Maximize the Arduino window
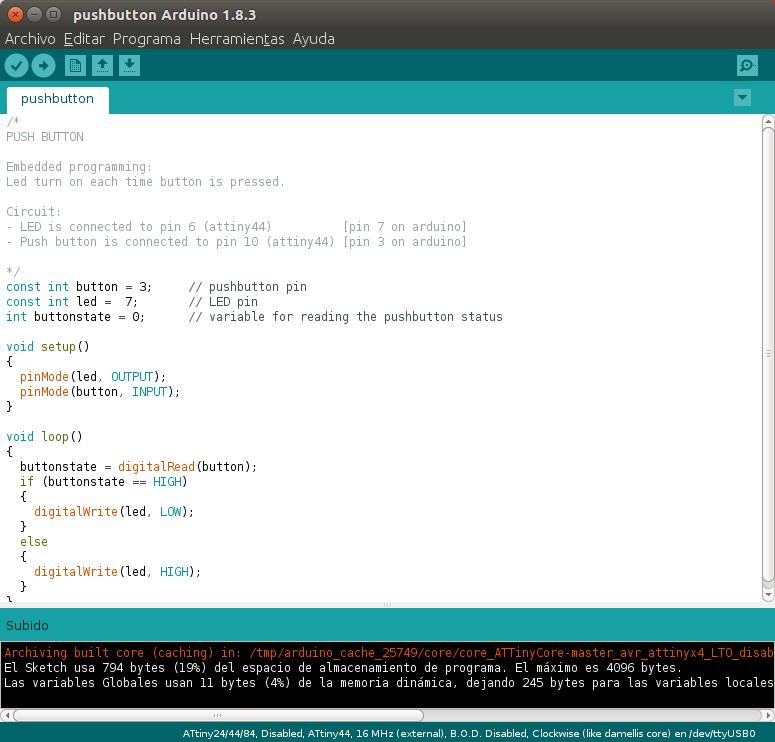Image resolution: width=775 pixels, height=742 pixels. 53,14
